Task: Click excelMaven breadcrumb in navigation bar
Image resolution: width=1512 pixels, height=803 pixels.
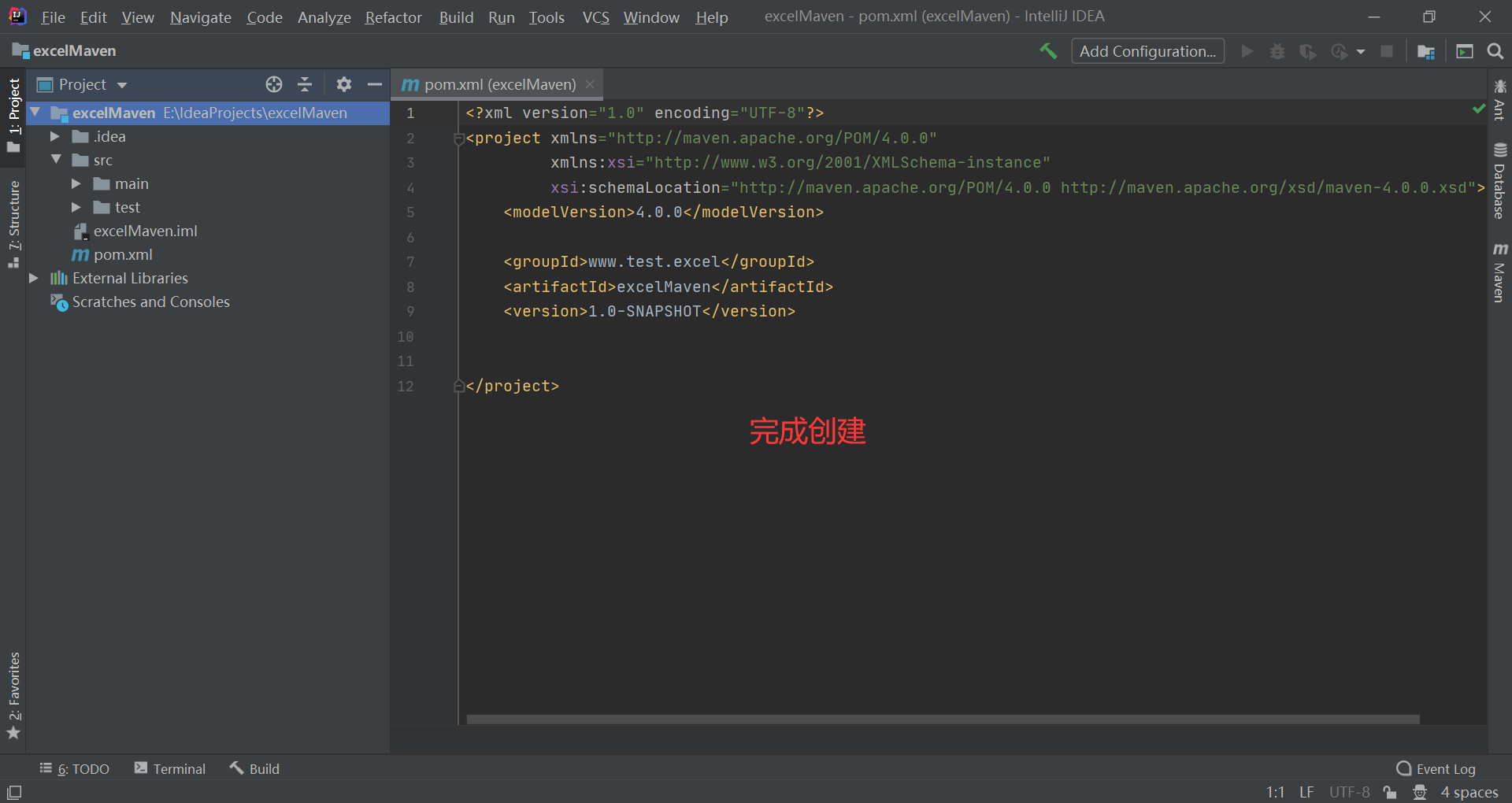Action: click(x=65, y=50)
